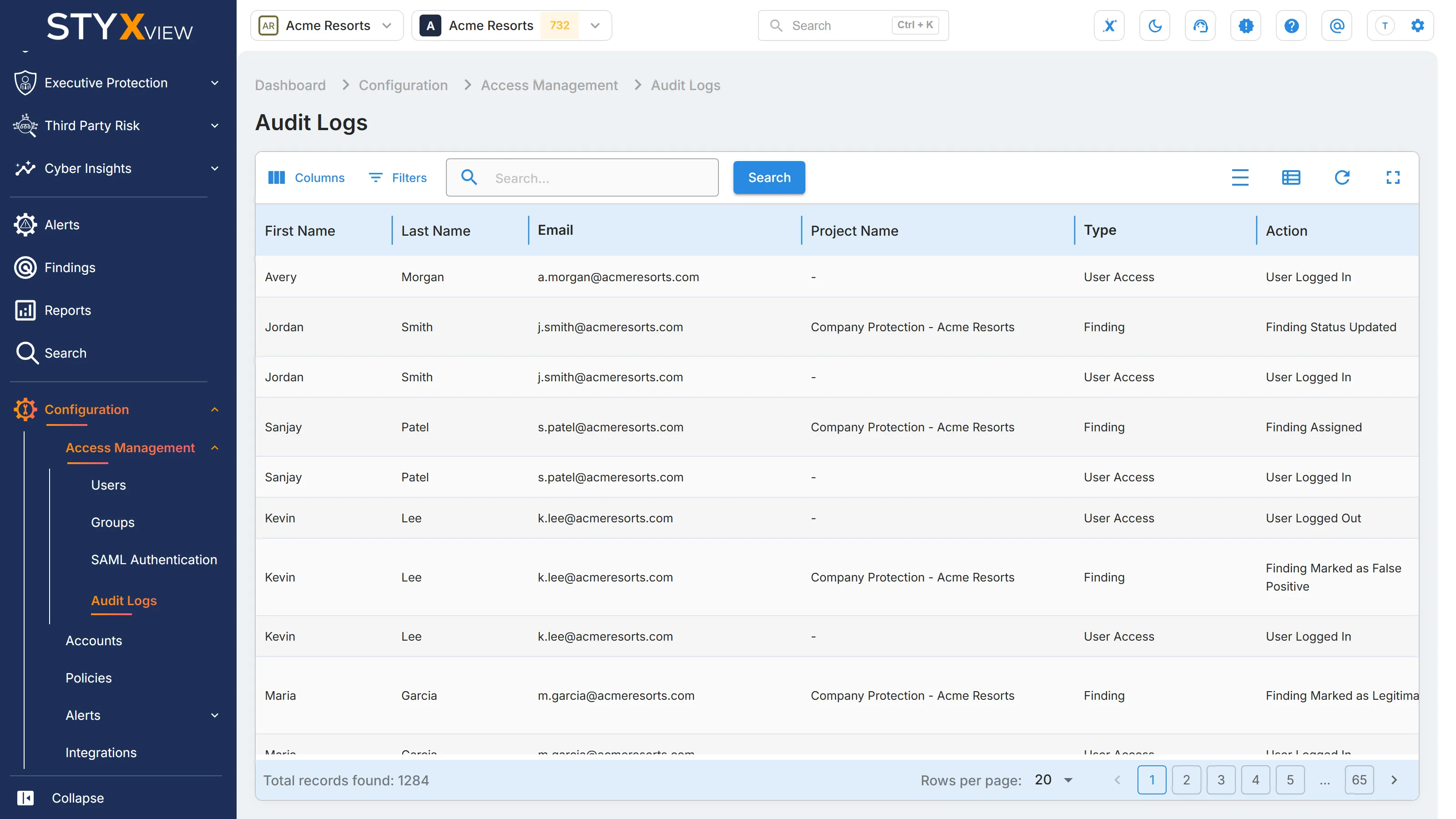The width and height of the screenshot is (1456, 819).
Task: Open Groups under Access Management
Action: point(112,522)
